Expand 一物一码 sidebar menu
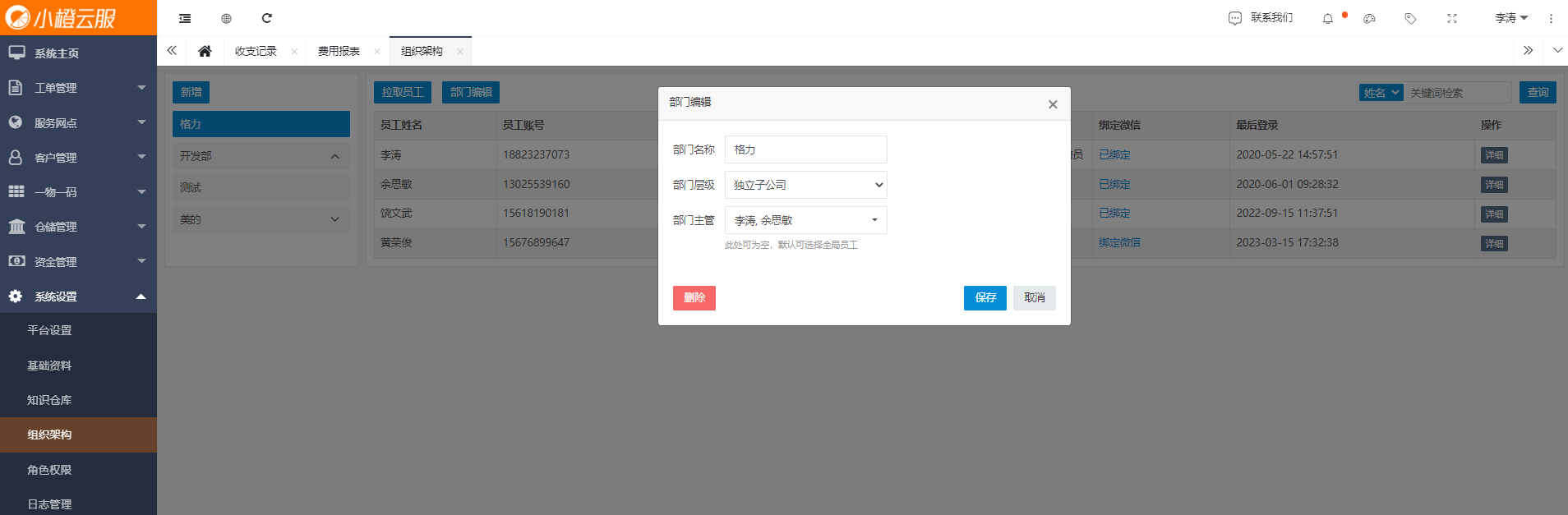This screenshot has height=515, width=1568. click(78, 191)
